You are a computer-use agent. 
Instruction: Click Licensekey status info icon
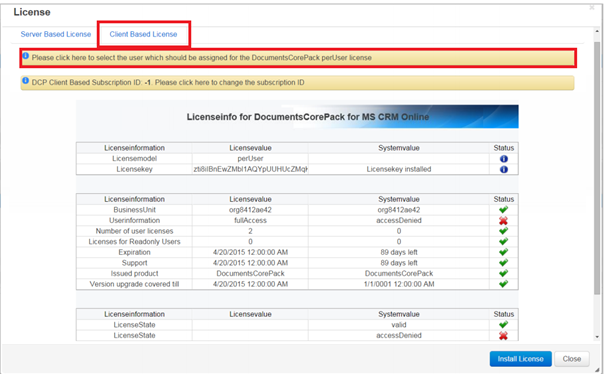[x=504, y=169]
